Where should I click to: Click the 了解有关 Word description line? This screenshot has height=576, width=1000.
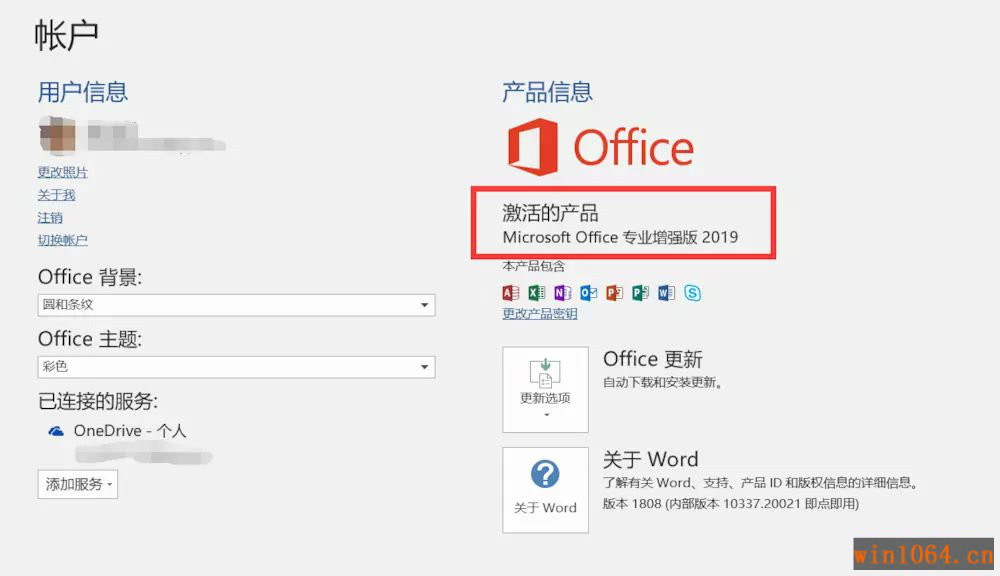pos(760,483)
